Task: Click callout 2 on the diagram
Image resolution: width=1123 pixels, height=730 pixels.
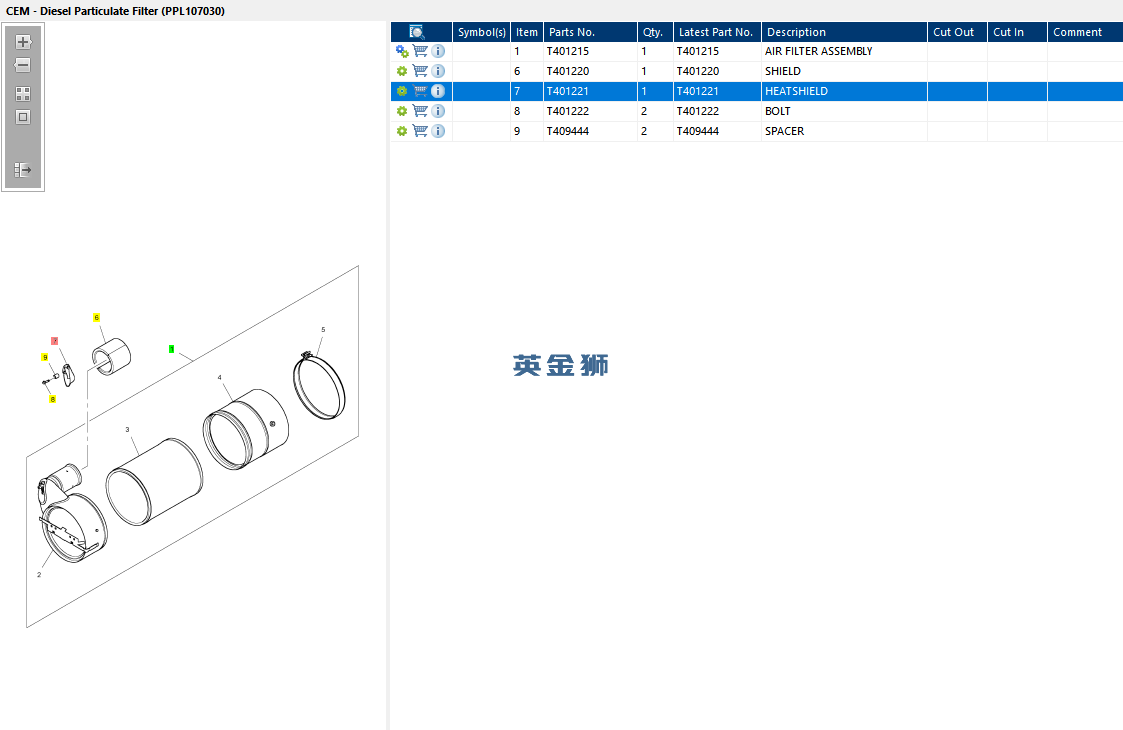Action: [x=39, y=575]
